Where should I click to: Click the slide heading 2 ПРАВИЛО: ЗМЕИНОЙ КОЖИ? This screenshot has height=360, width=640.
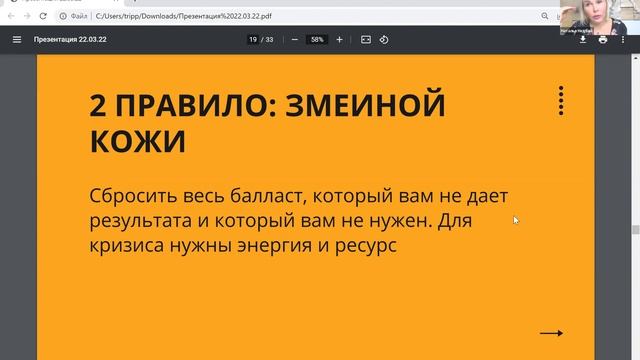(267, 123)
